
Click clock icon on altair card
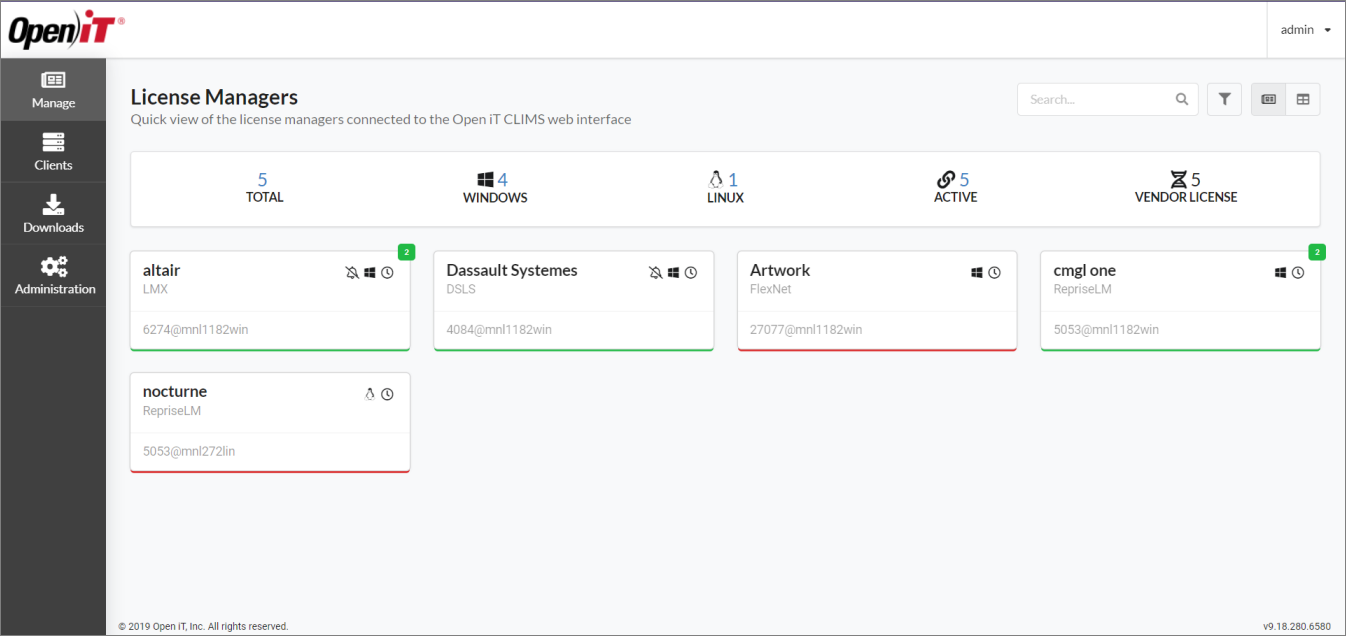(x=387, y=272)
